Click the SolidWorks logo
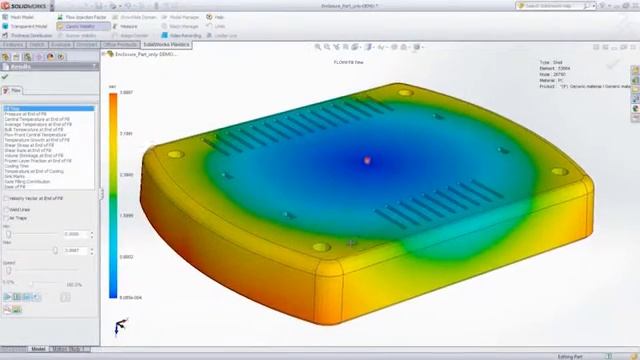 point(24,6)
